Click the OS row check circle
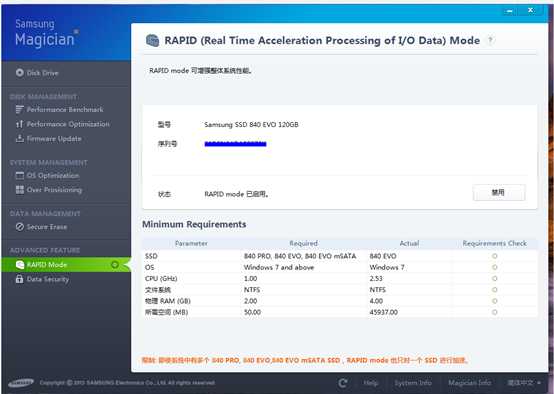554x394 pixels. [x=495, y=267]
